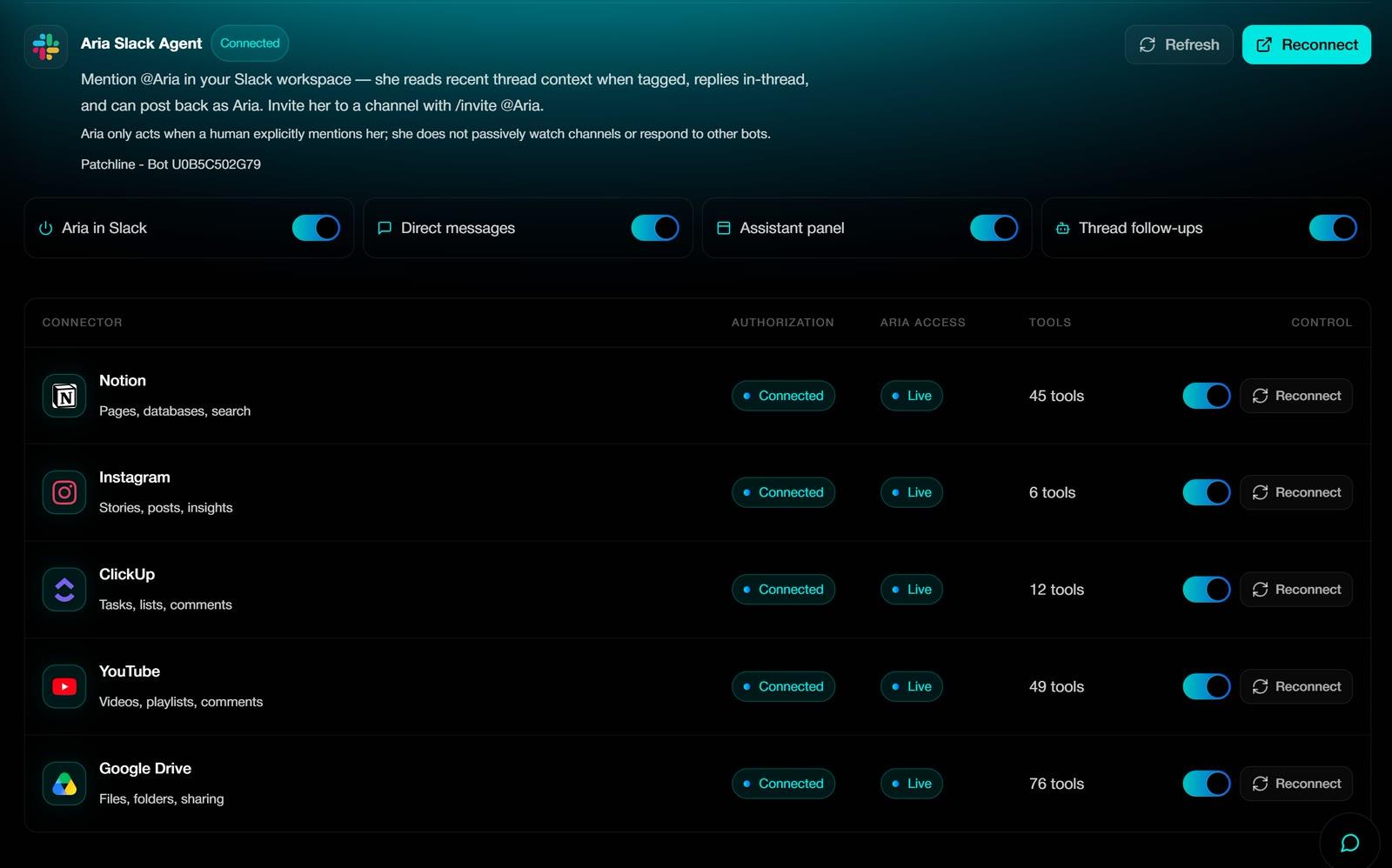This screenshot has width=1392, height=868.
Task: Click the Live badge in Notion row
Action: pos(912,396)
